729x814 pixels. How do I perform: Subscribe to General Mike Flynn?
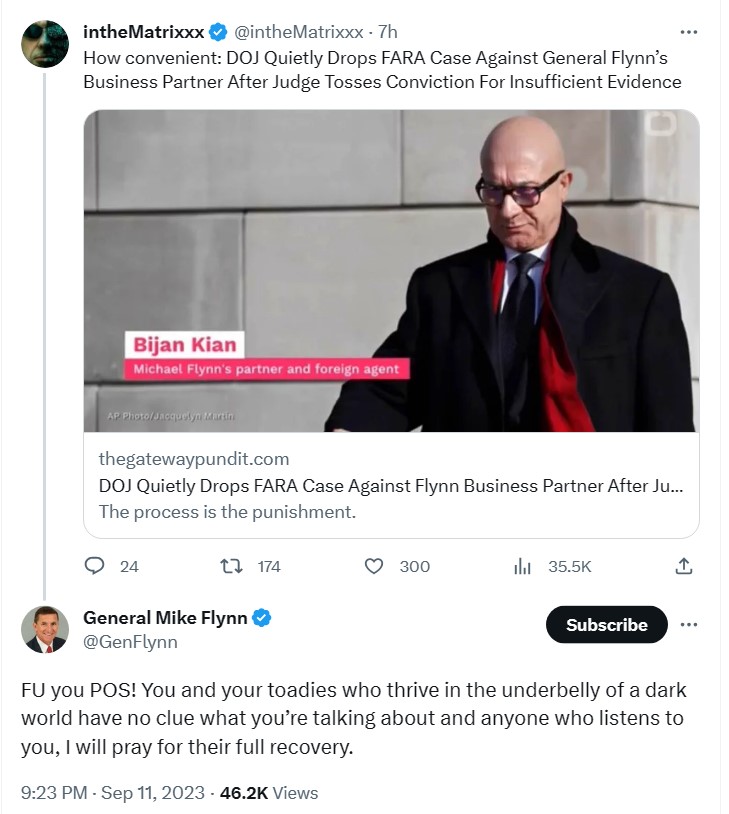coord(606,625)
